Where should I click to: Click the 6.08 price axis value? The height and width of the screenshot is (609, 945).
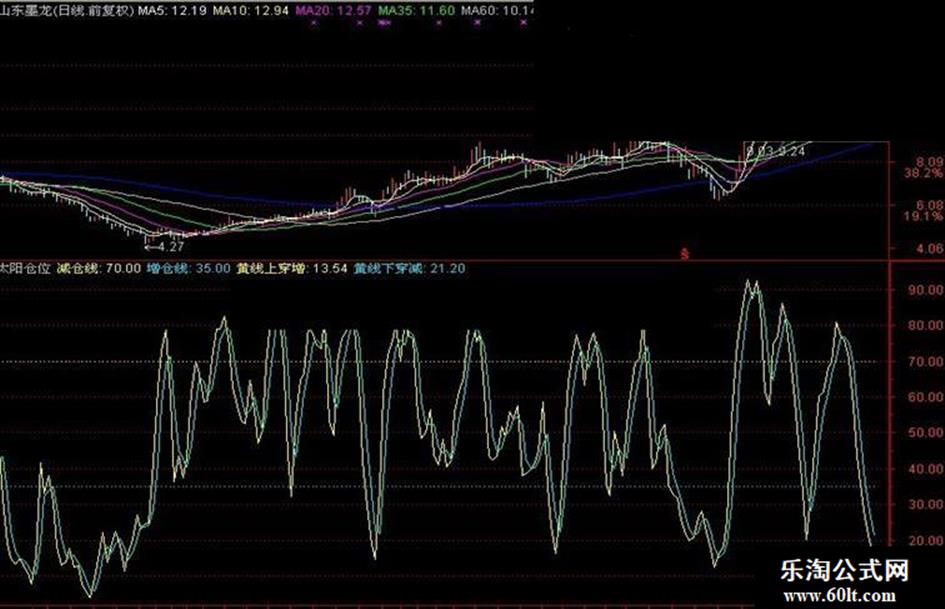(x=929, y=205)
